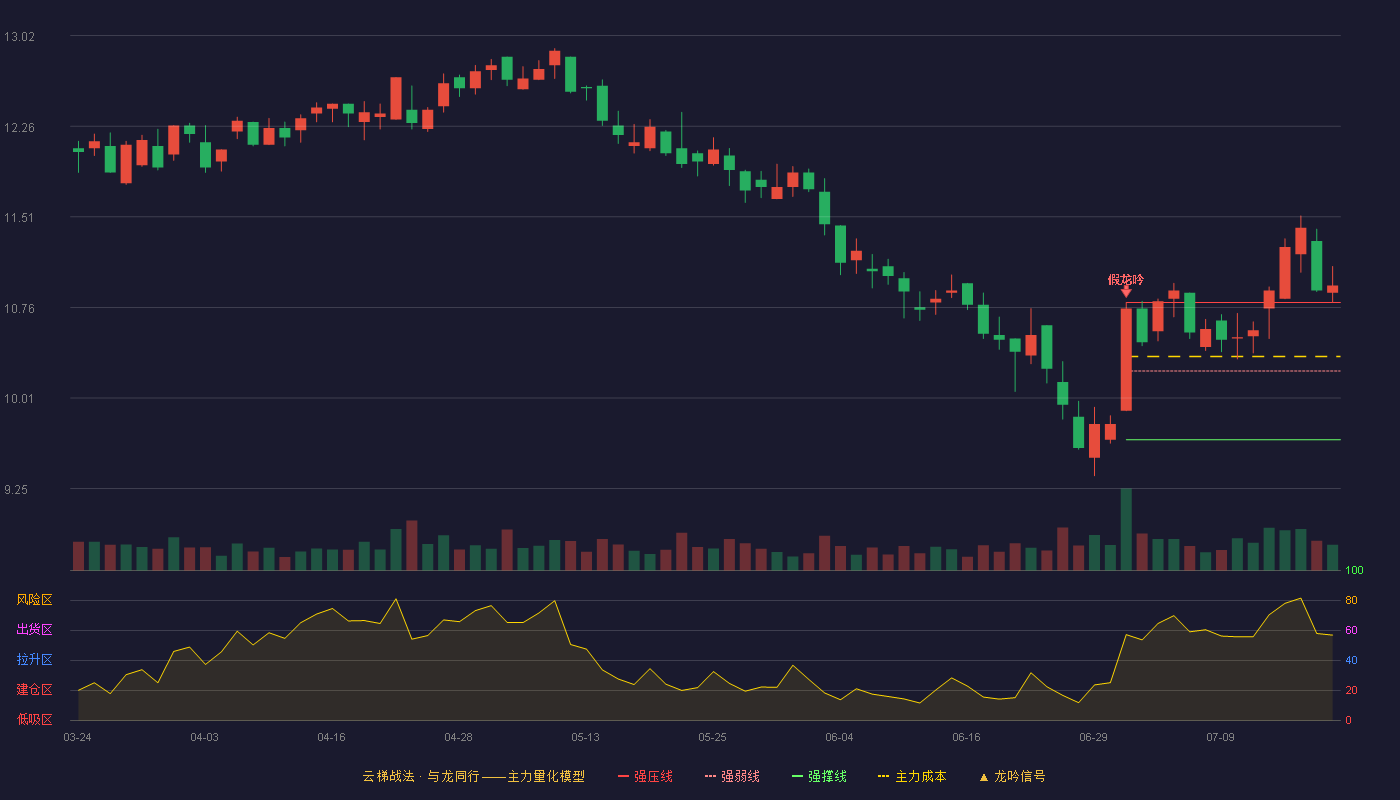This screenshot has width=1400, height=800.
Task: Toggle the 强弱线 legend entry
Action: [732, 776]
